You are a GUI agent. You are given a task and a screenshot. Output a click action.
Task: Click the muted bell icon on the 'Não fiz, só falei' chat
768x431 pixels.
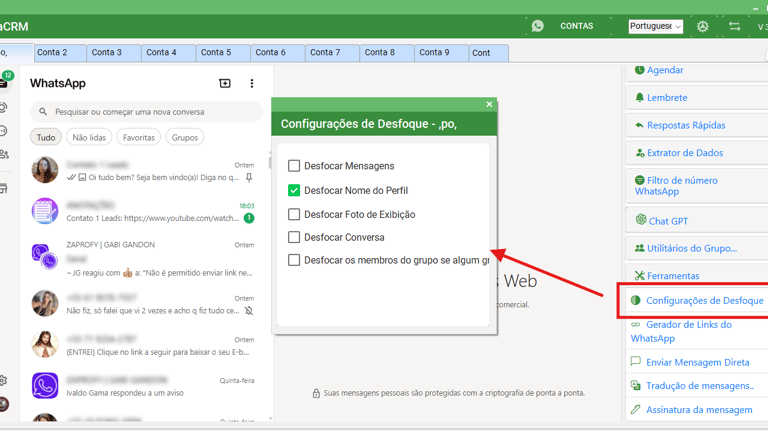(x=249, y=311)
